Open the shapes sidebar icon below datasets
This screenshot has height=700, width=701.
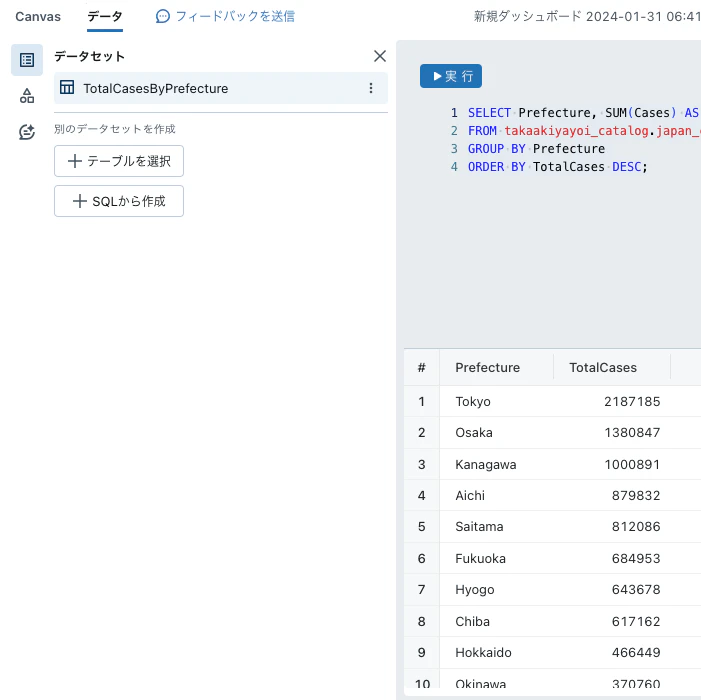click(27, 96)
